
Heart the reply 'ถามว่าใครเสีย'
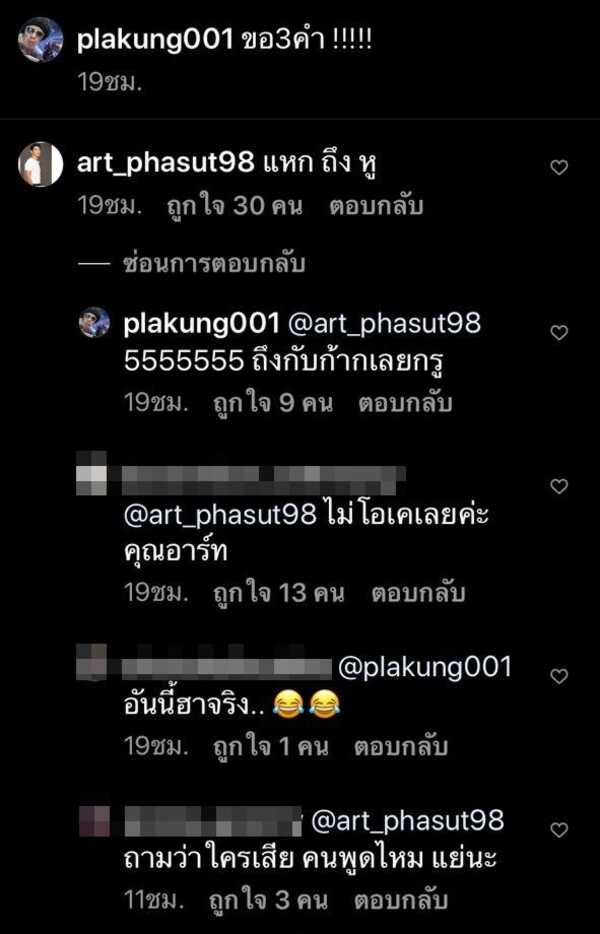click(x=559, y=830)
